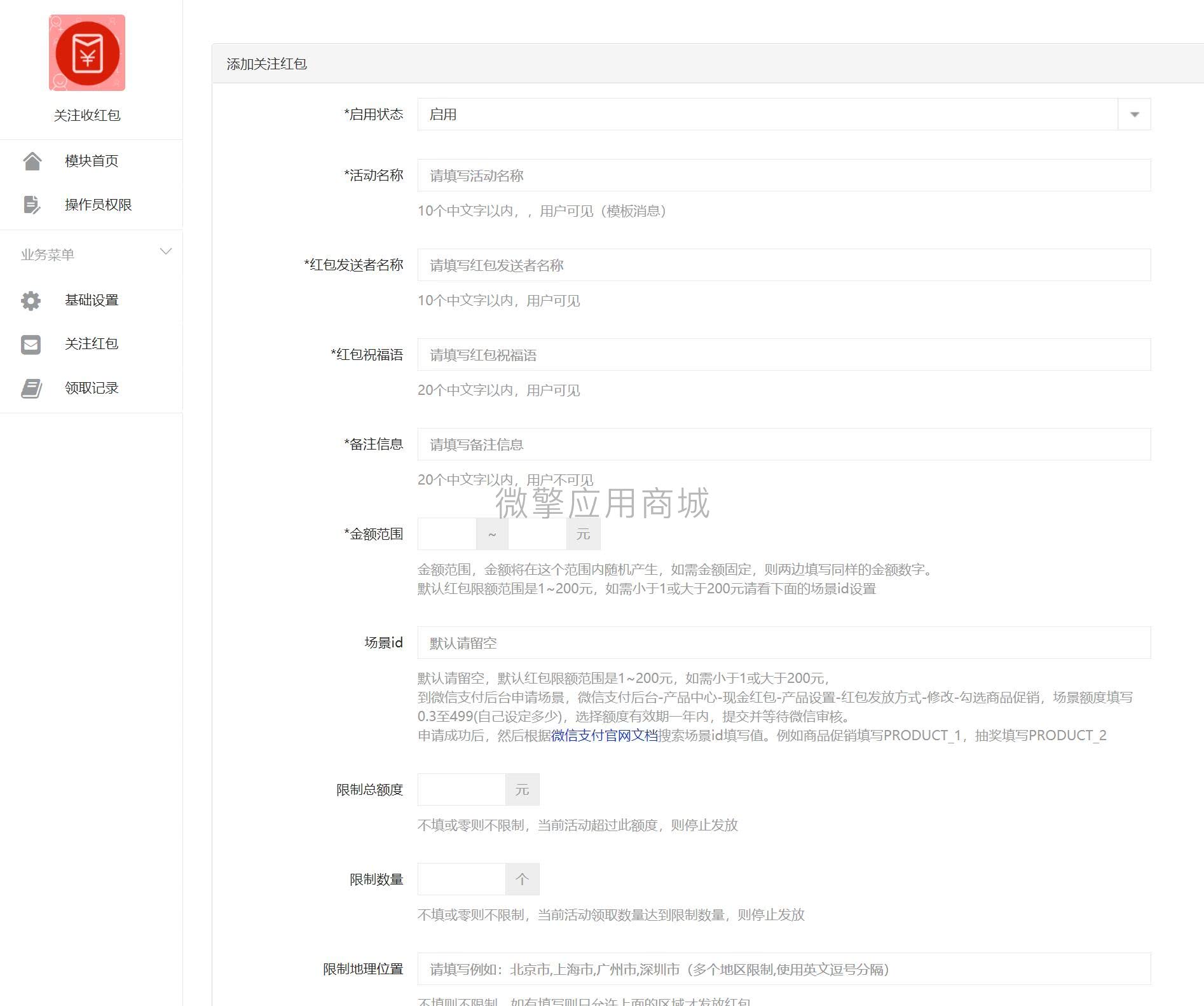The image size is (1204, 1006).
Task: Click the 关注收红包 module title
Action: coord(87,115)
